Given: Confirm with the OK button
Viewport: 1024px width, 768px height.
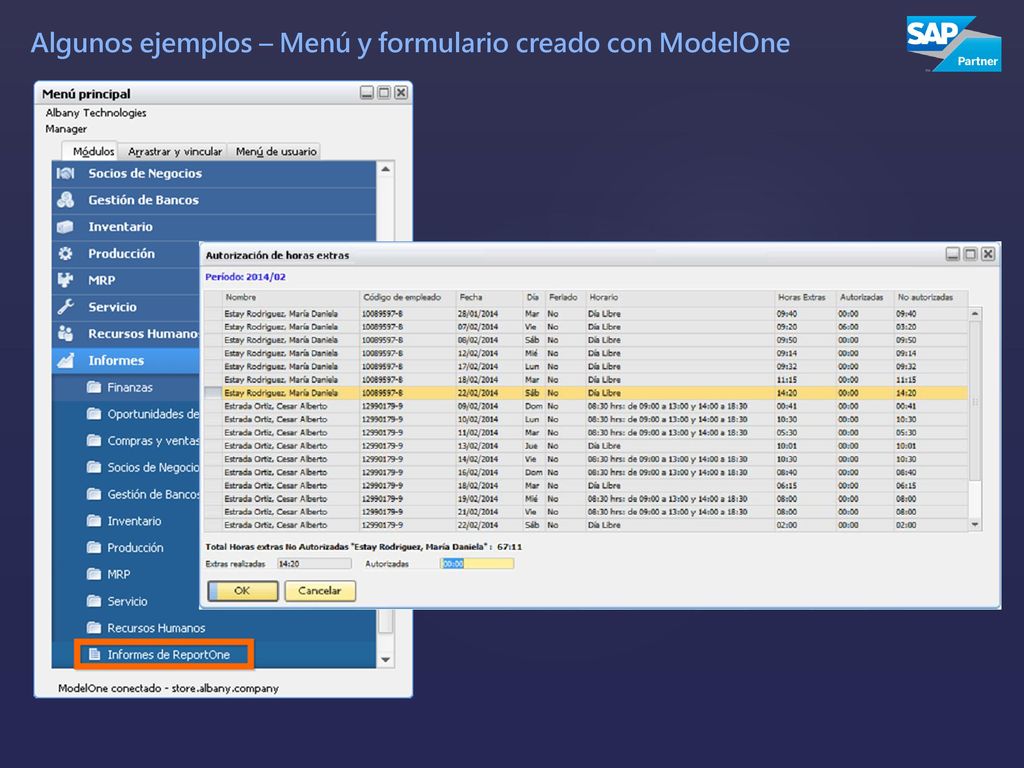Looking at the screenshot, I should click(x=242, y=591).
